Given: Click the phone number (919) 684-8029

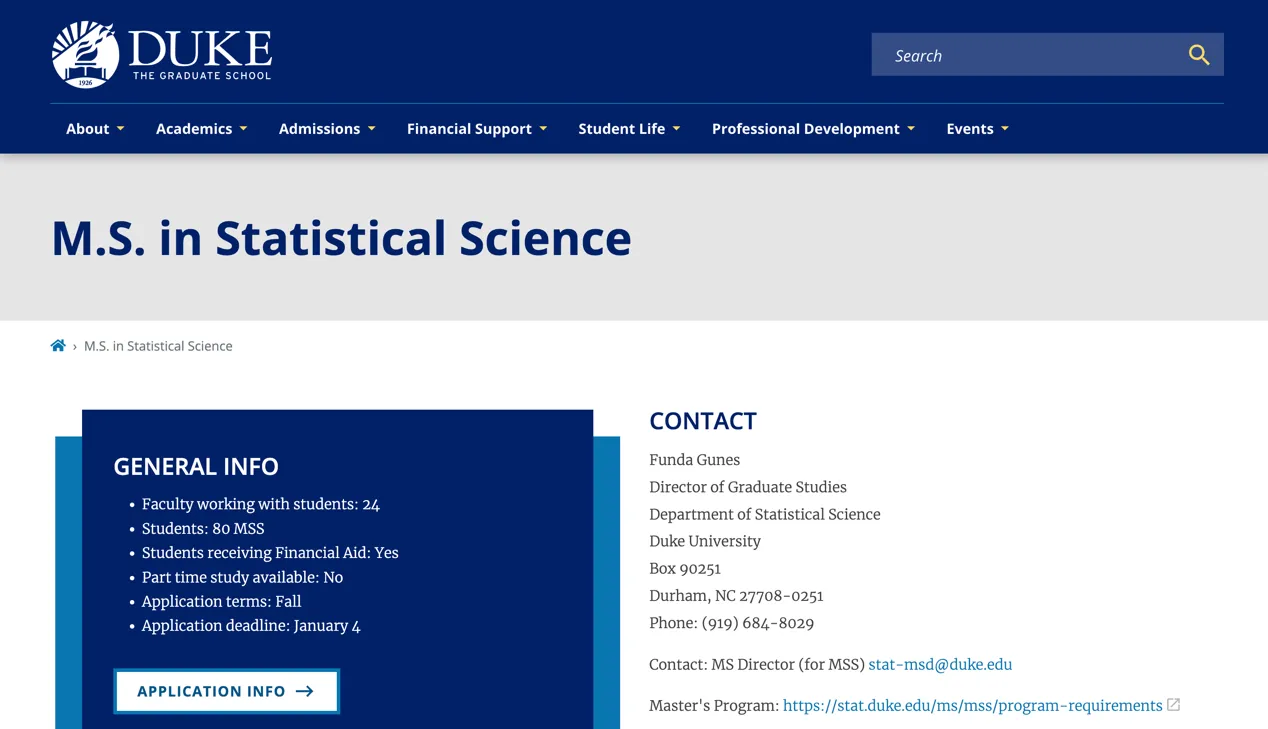Looking at the screenshot, I should 757,623.
